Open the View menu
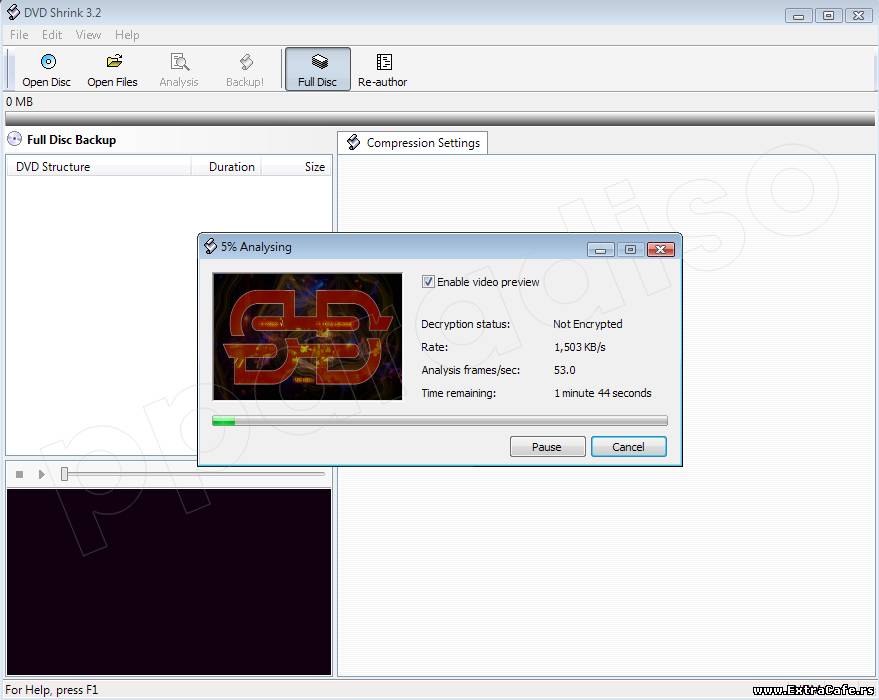The image size is (879, 700). click(88, 35)
